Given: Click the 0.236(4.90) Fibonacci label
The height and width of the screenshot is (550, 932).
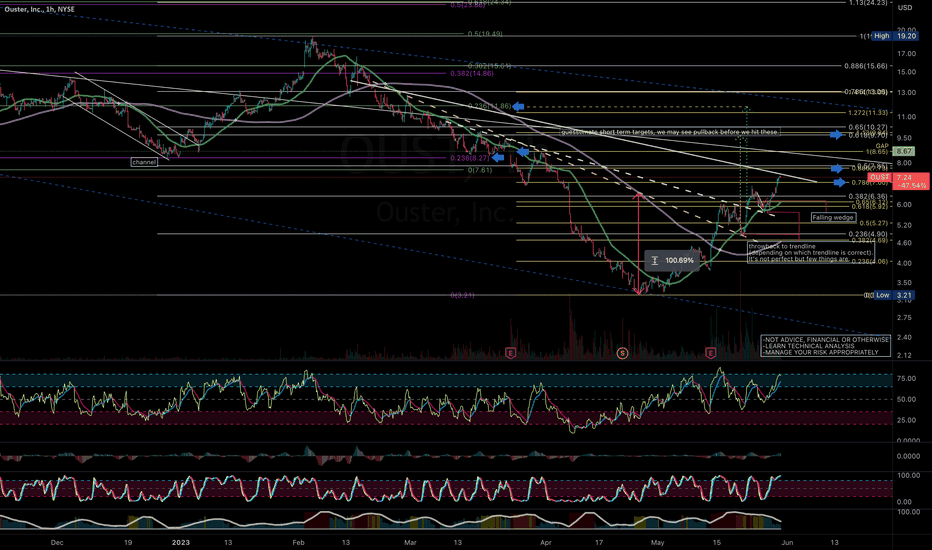Looking at the screenshot, I should [x=868, y=234].
